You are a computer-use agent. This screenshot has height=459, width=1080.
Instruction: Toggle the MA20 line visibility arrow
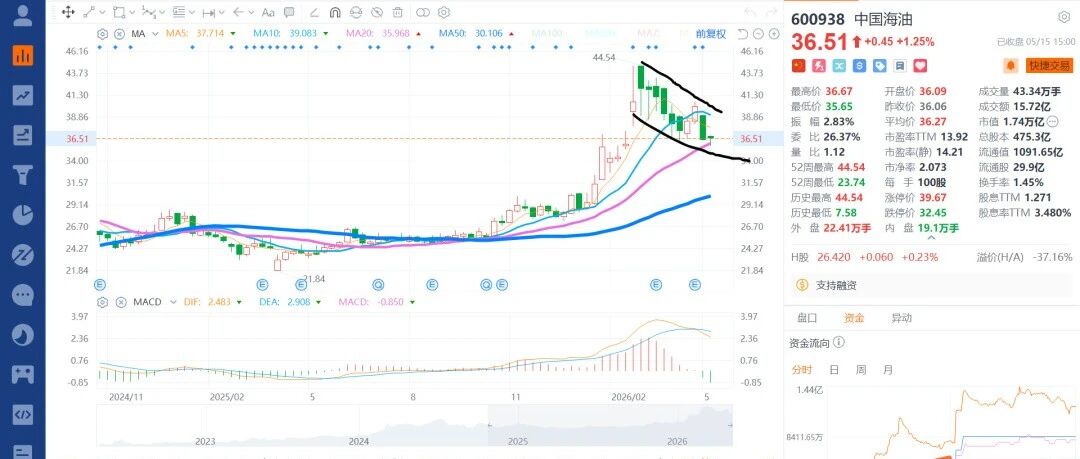click(x=418, y=34)
